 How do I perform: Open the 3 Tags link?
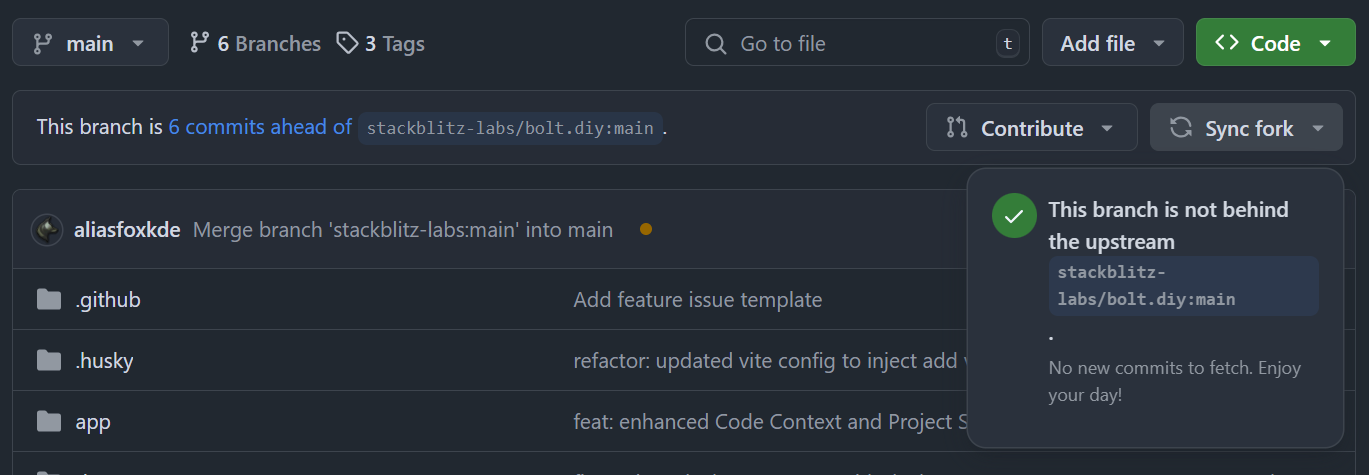click(x=380, y=44)
